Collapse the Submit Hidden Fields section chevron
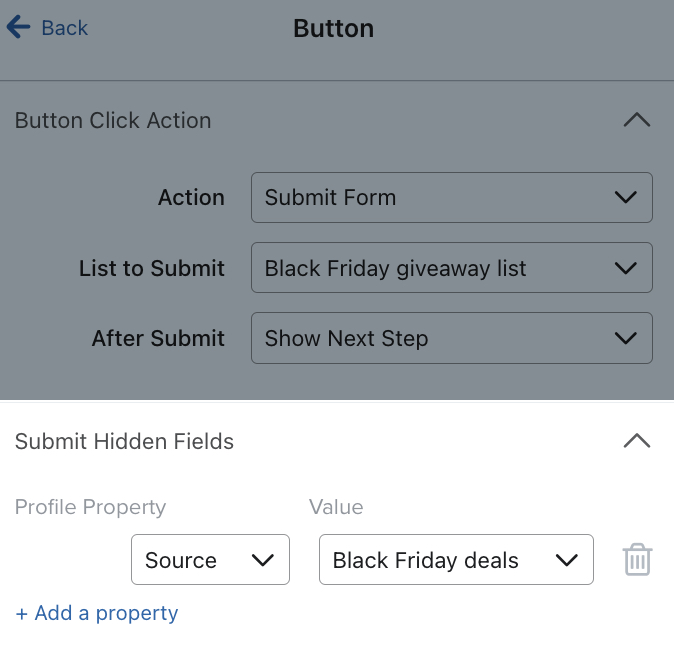The height and width of the screenshot is (662, 674). point(636,441)
